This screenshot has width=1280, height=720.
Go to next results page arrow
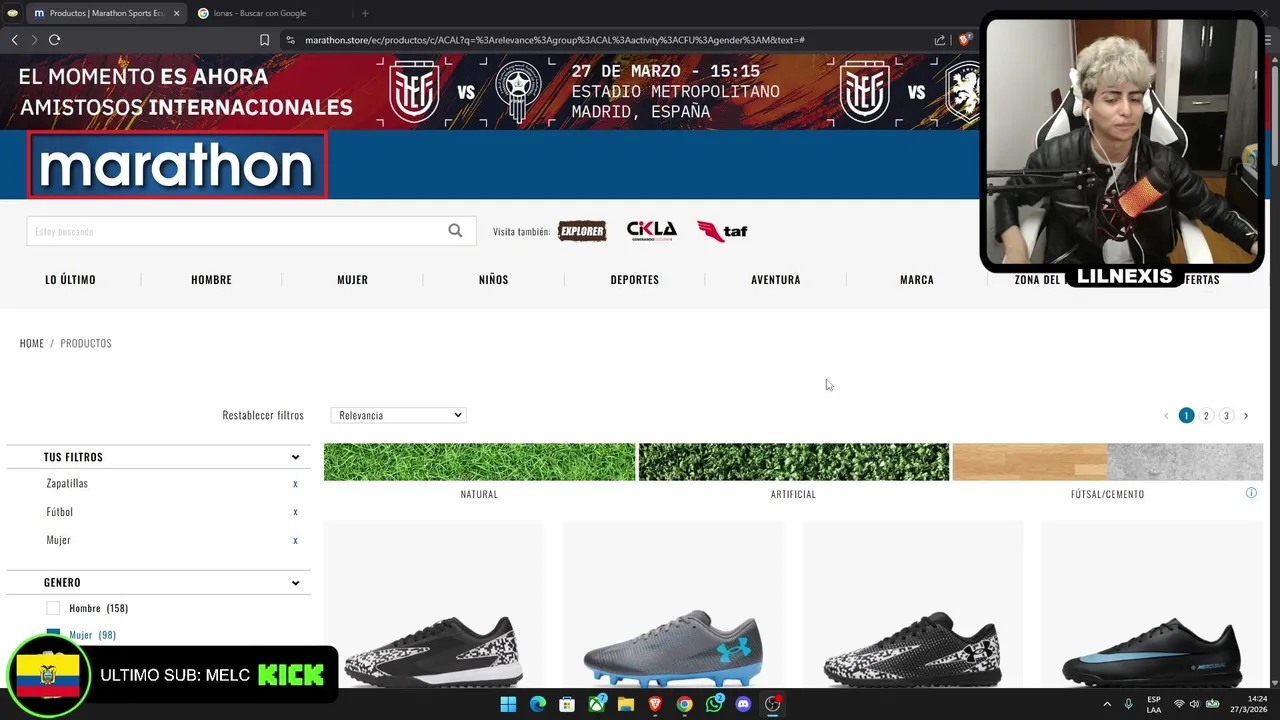[x=1246, y=416]
